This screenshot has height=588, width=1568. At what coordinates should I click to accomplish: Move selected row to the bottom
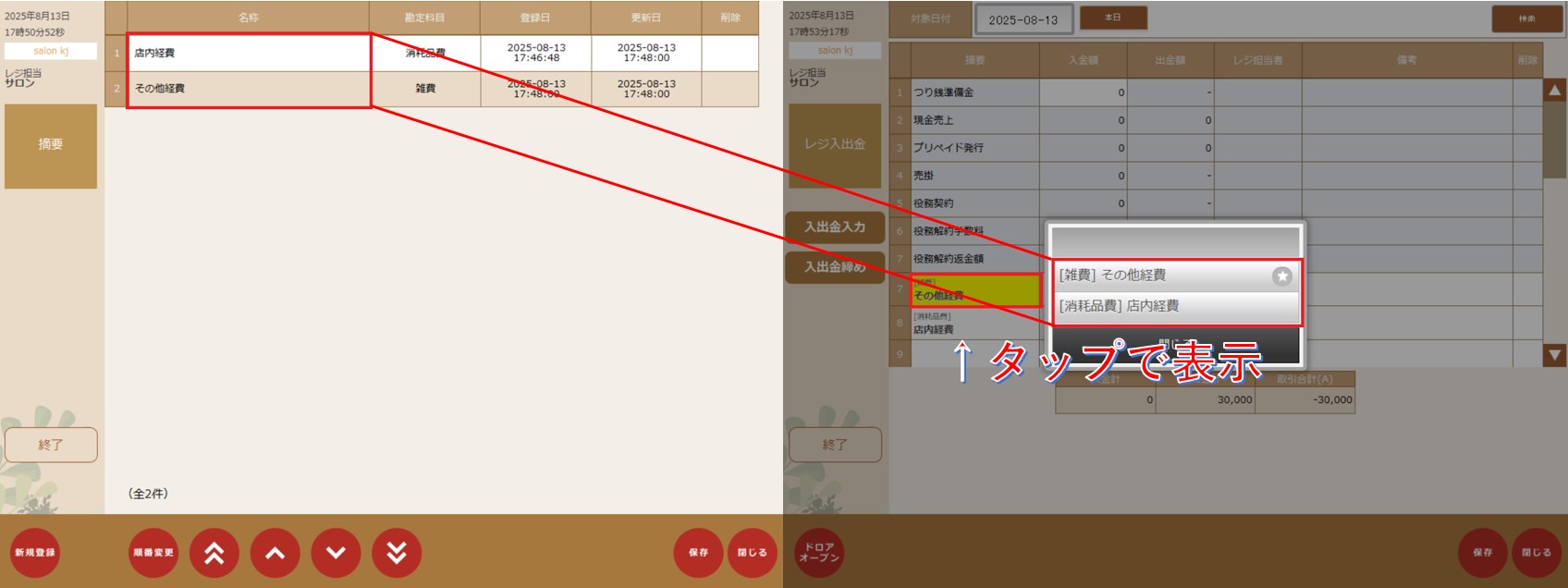[x=397, y=553]
